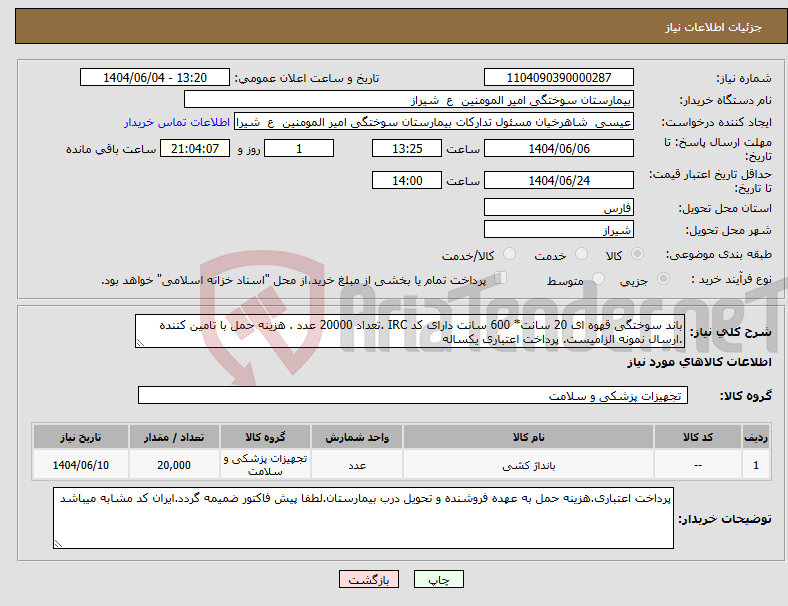Click the بازگشت back button
The image size is (788, 606).
pos(369,579)
